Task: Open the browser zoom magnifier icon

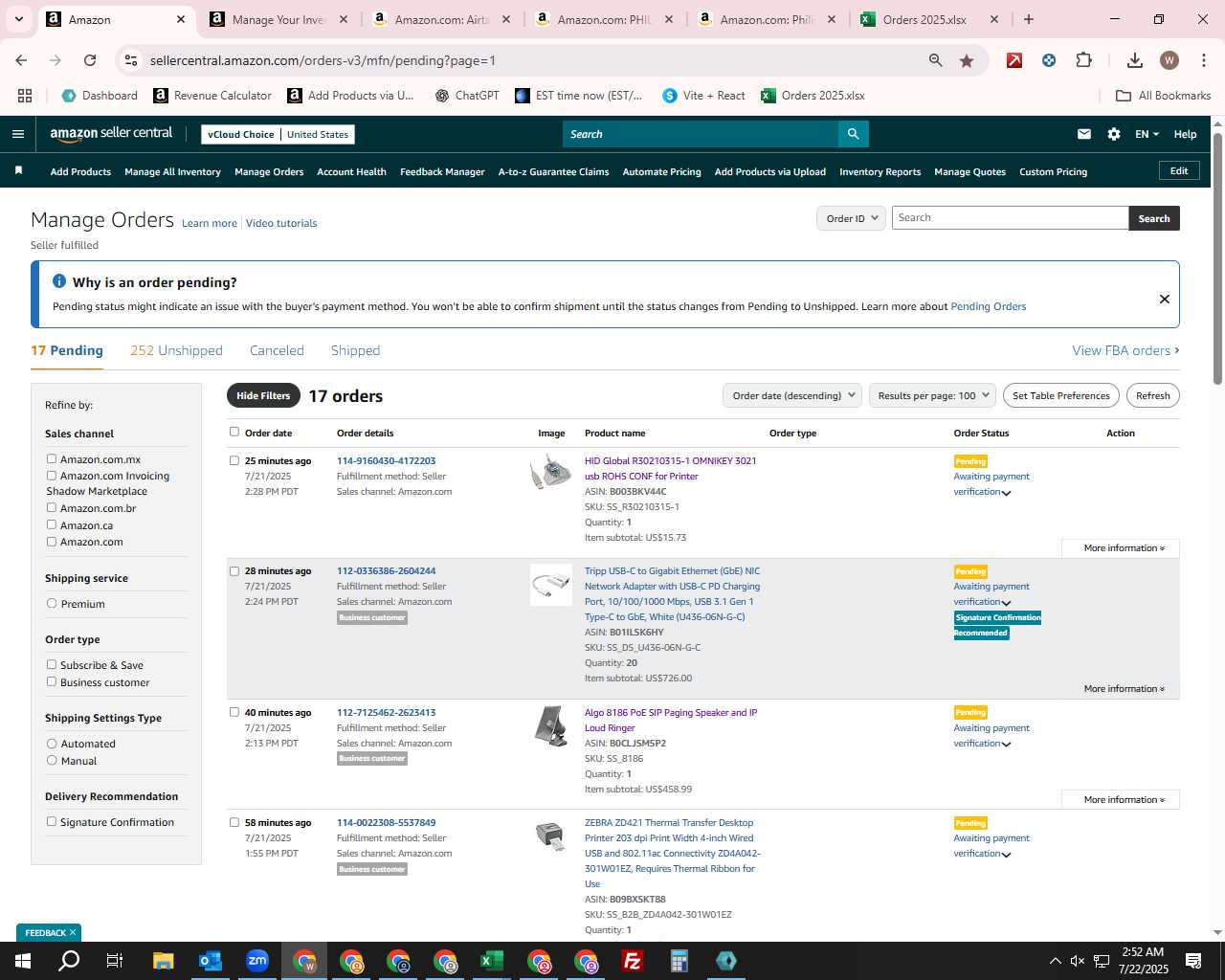Action: point(935,60)
